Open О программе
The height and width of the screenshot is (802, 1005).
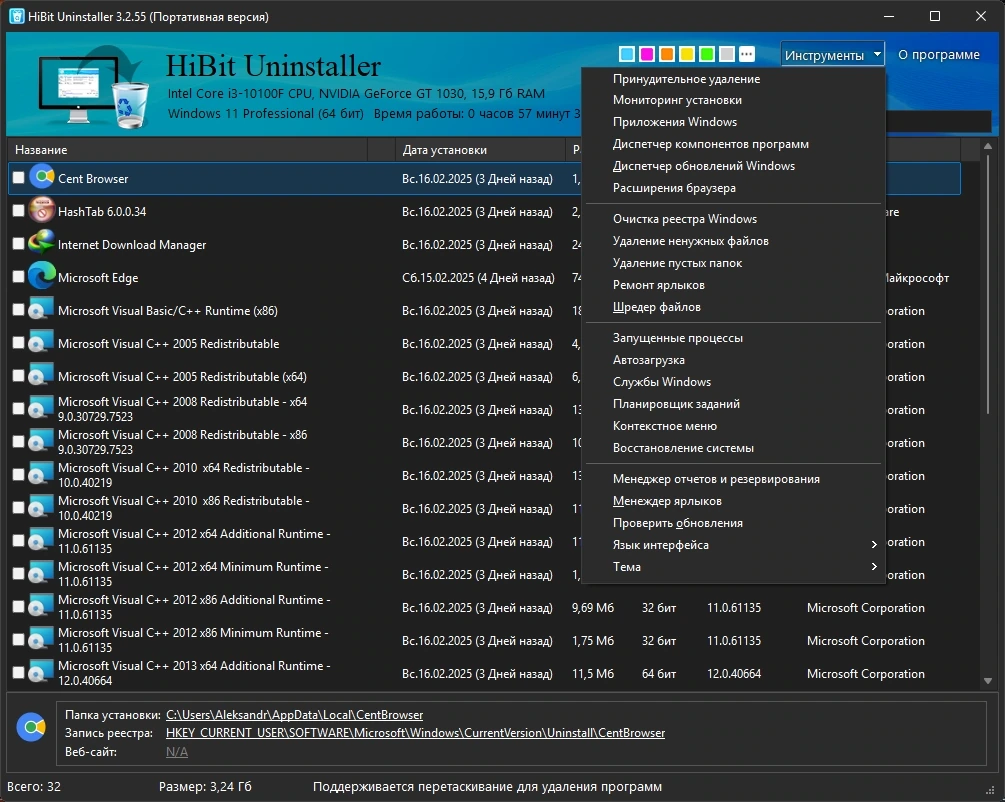pyautogui.click(x=938, y=54)
